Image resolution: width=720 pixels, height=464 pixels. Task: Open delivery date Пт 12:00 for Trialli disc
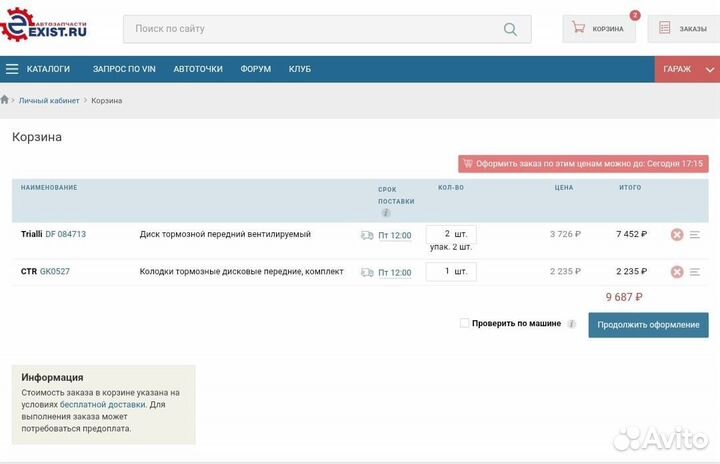[394, 235]
